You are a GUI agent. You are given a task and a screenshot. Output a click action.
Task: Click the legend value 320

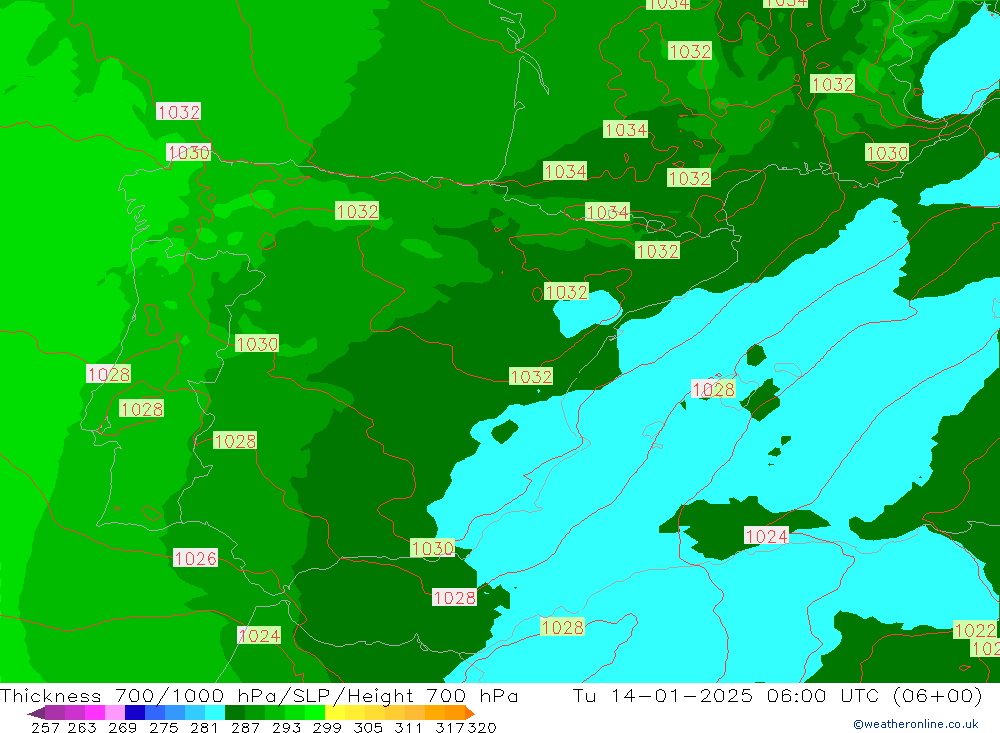481,727
